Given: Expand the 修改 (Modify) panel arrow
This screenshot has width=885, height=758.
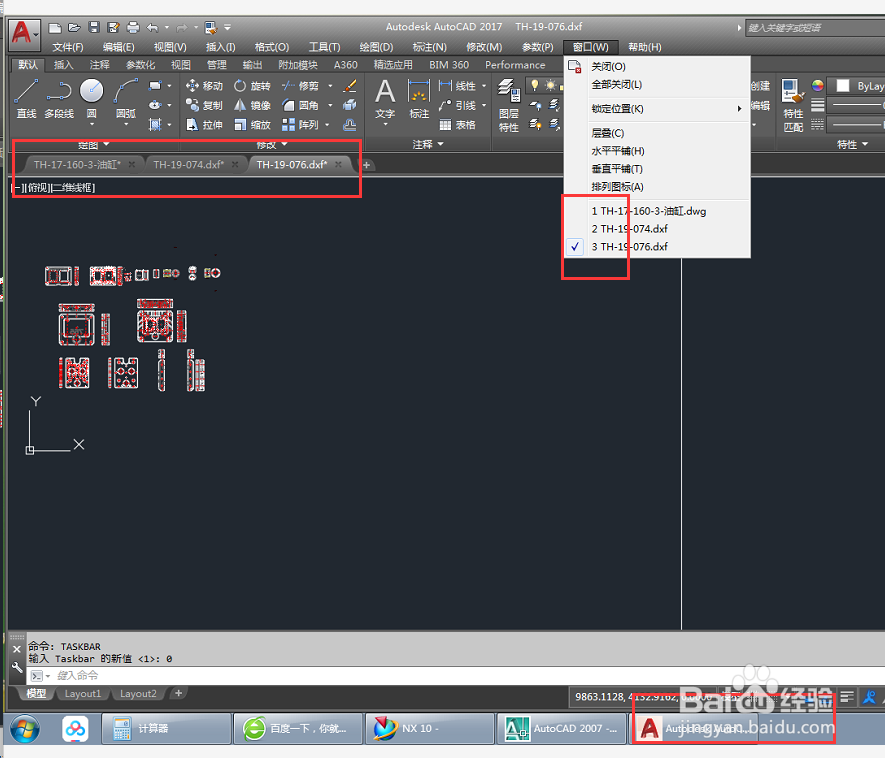Looking at the screenshot, I should [x=284, y=145].
